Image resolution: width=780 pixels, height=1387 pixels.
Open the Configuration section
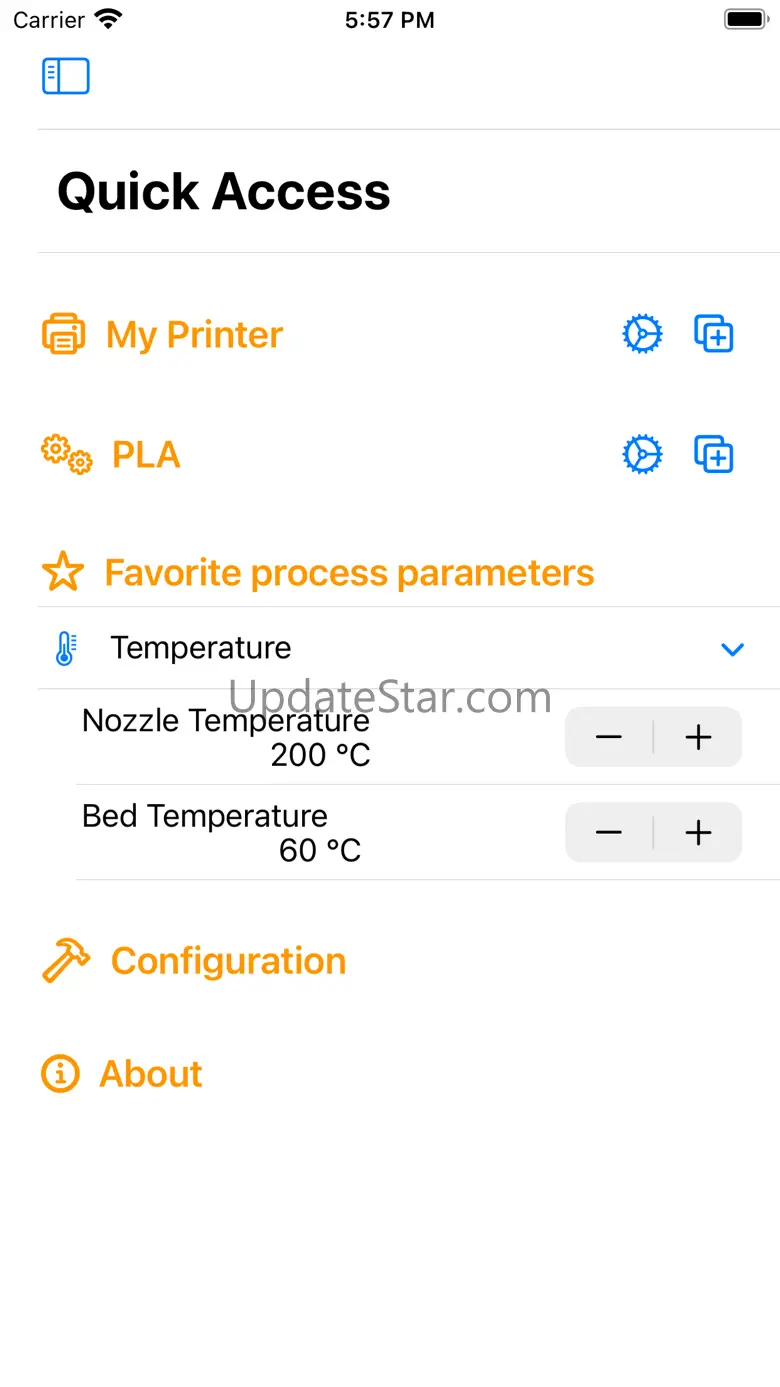click(228, 961)
